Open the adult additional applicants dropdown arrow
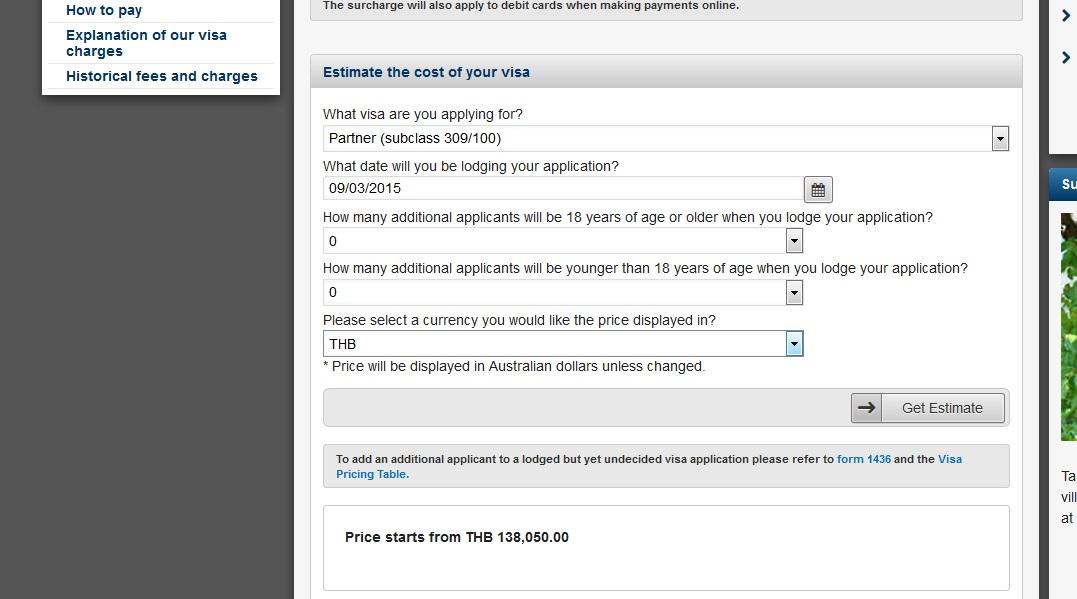The height and width of the screenshot is (599, 1077). tap(794, 241)
